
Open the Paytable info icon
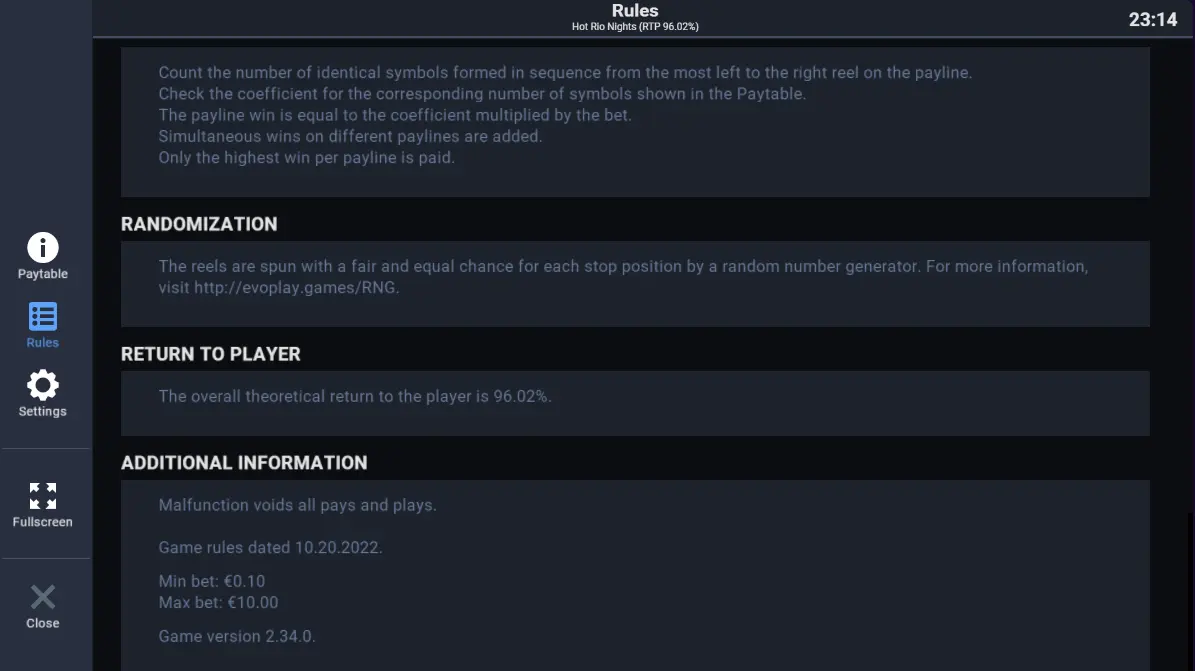43,248
